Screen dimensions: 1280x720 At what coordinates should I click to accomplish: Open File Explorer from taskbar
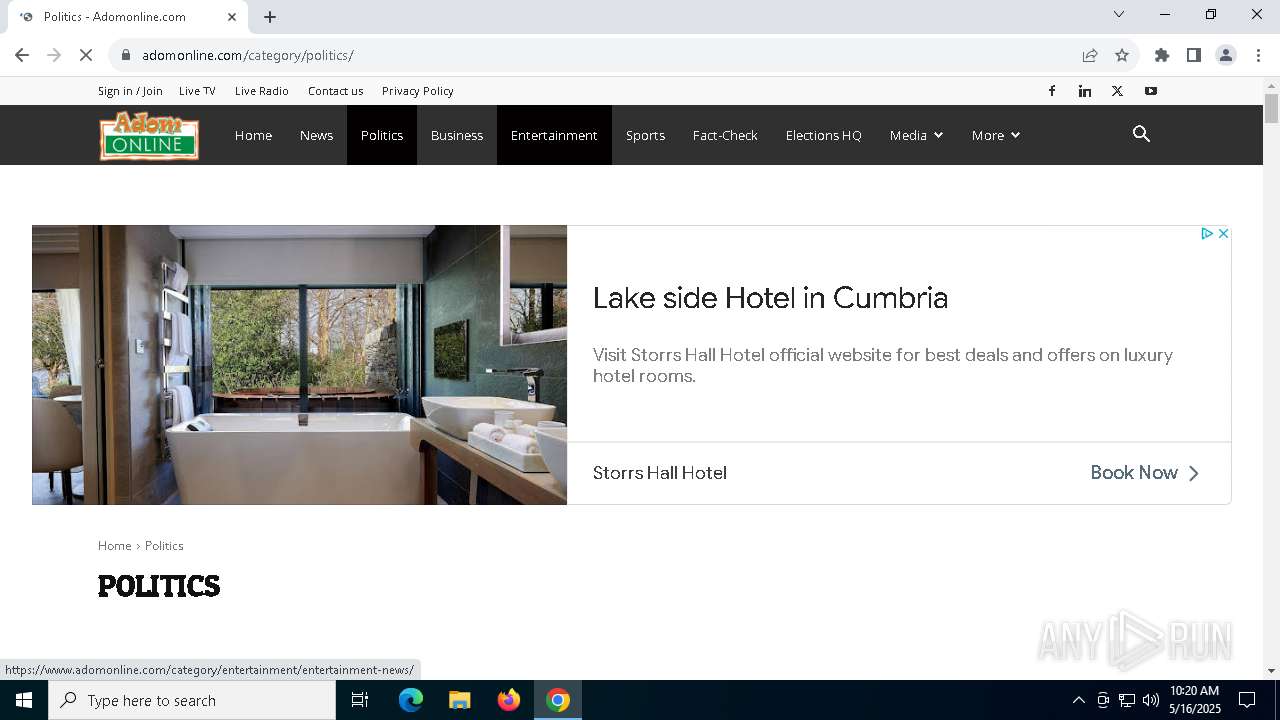(459, 700)
